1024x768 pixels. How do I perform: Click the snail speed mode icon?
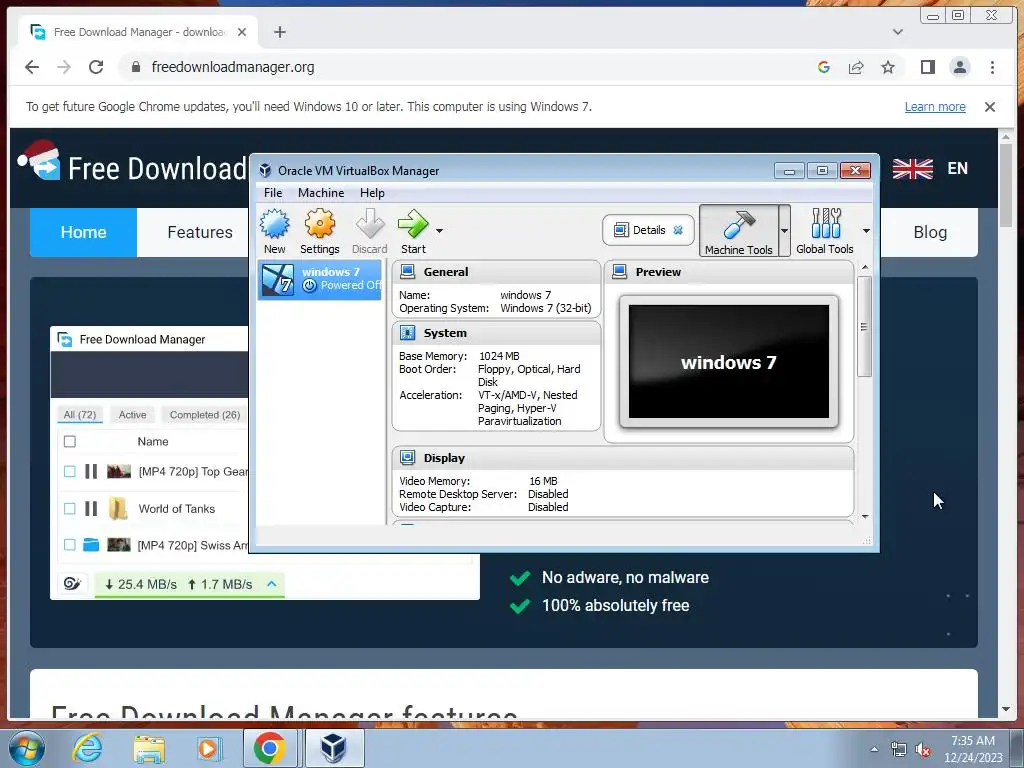click(x=72, y=584)
